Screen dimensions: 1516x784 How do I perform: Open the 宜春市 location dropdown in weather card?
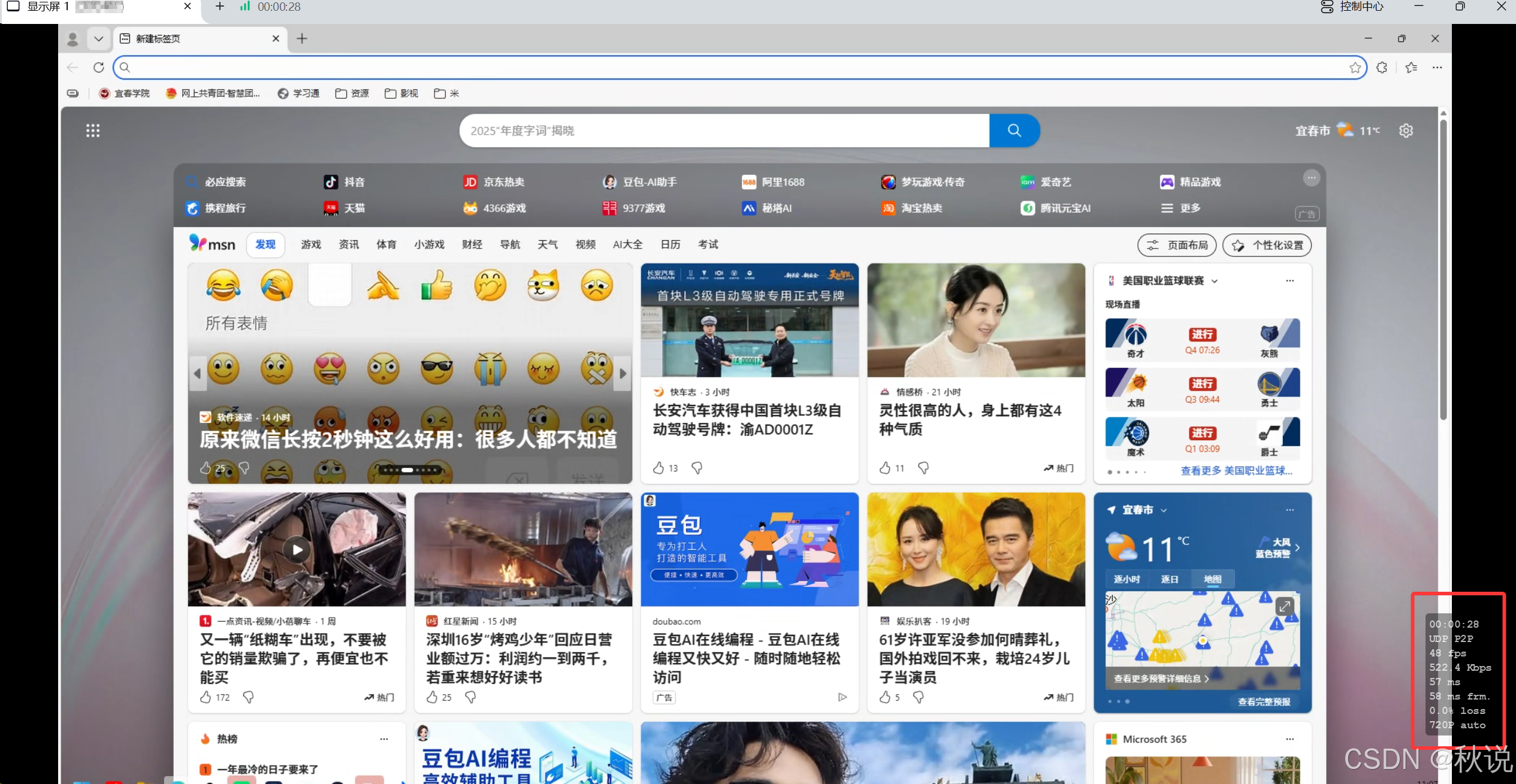tap(1164, 510)
